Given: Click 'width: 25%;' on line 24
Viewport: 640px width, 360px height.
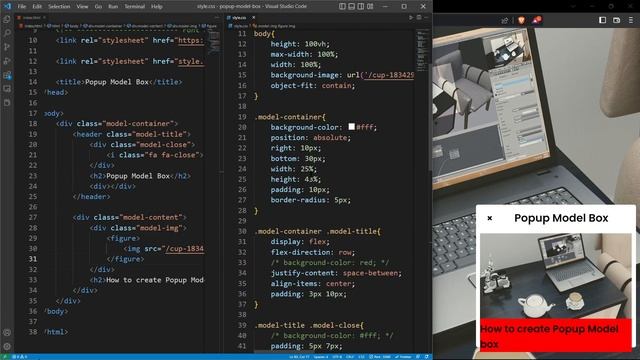Looking at the screenshot, I should (293, 169).
